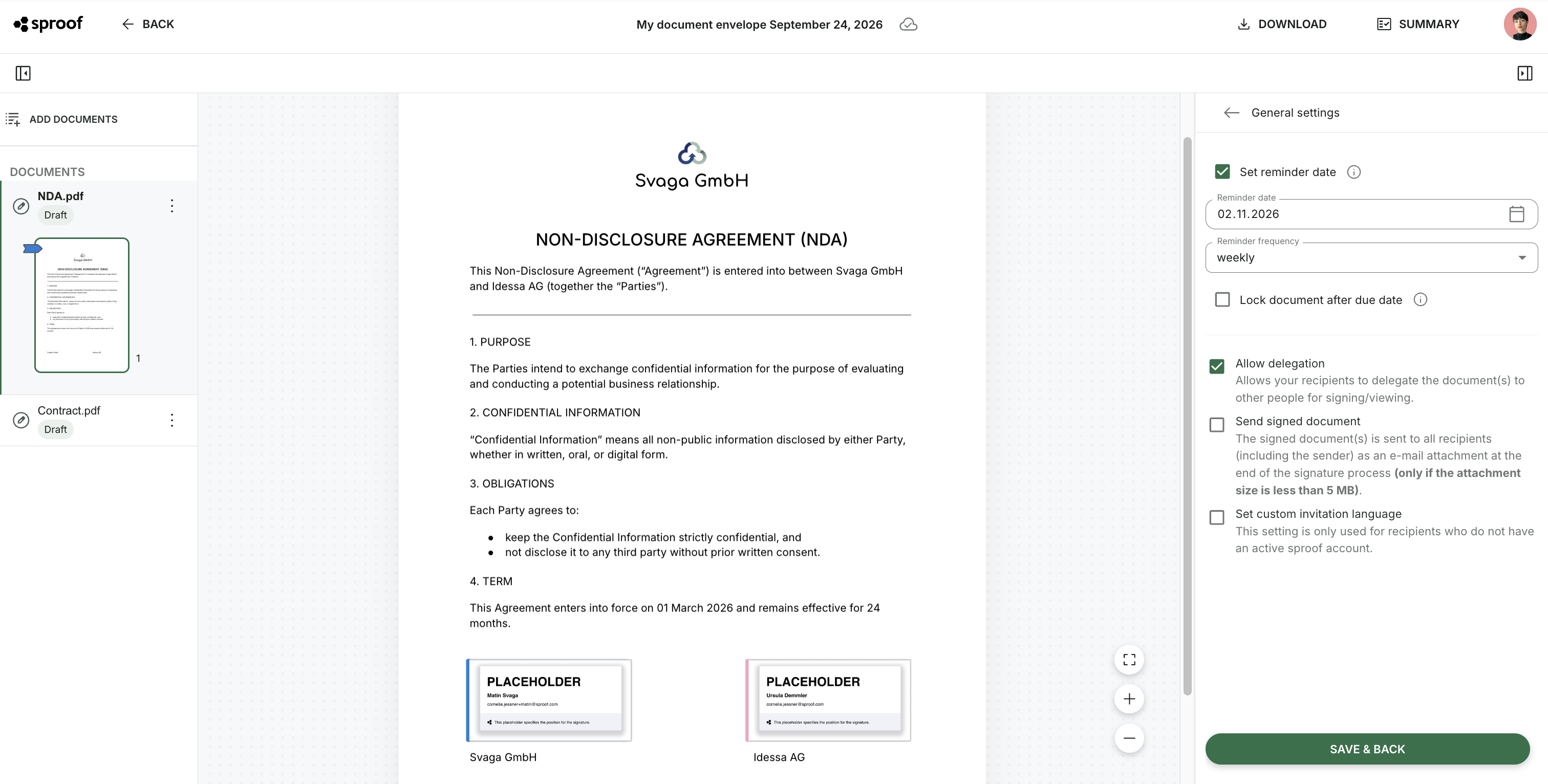Zoom in on the document with plus
Image resolution: width=1548 pixels, height=784 pixels.
click(1129, 699)
